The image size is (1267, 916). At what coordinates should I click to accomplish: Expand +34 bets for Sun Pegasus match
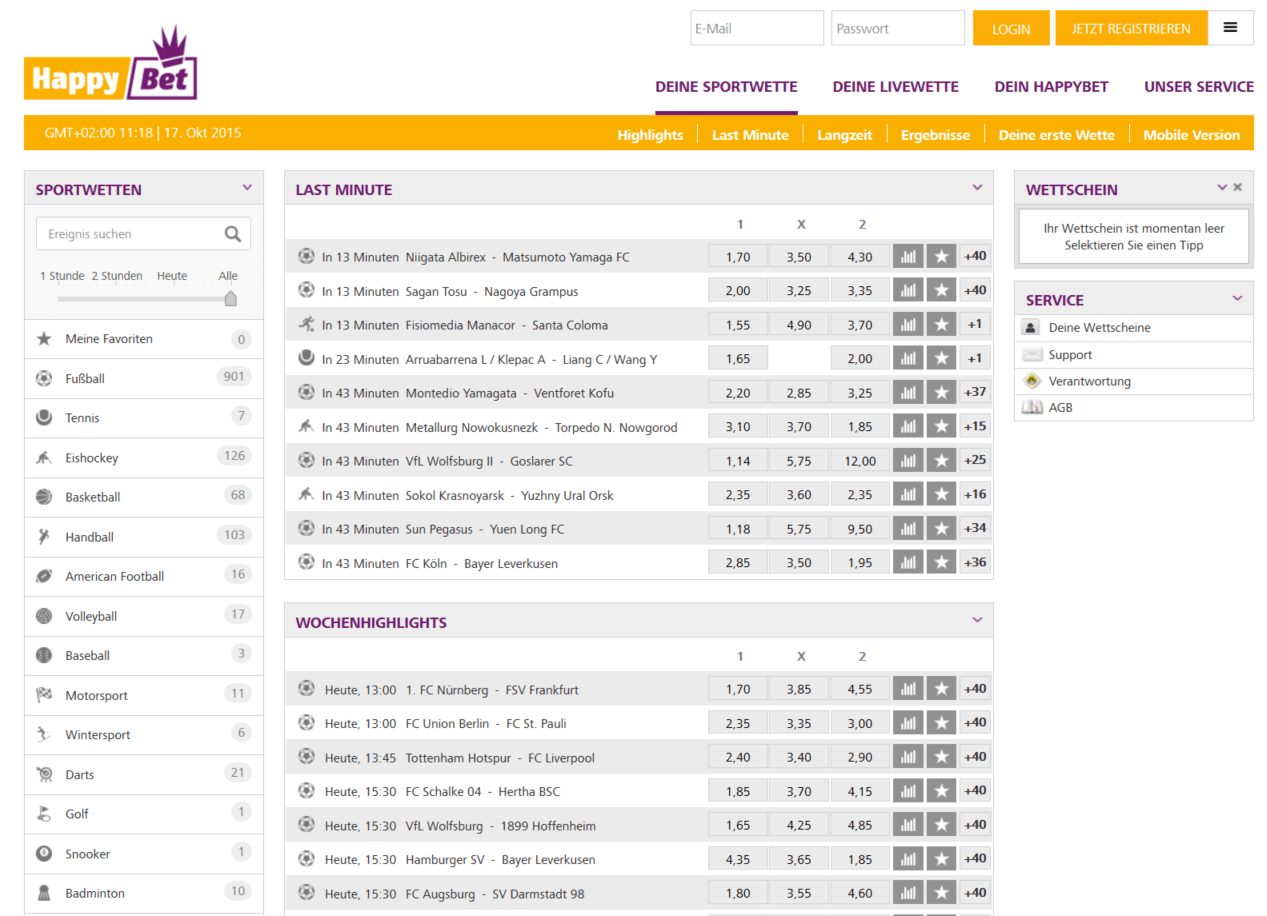click(975, 529)
